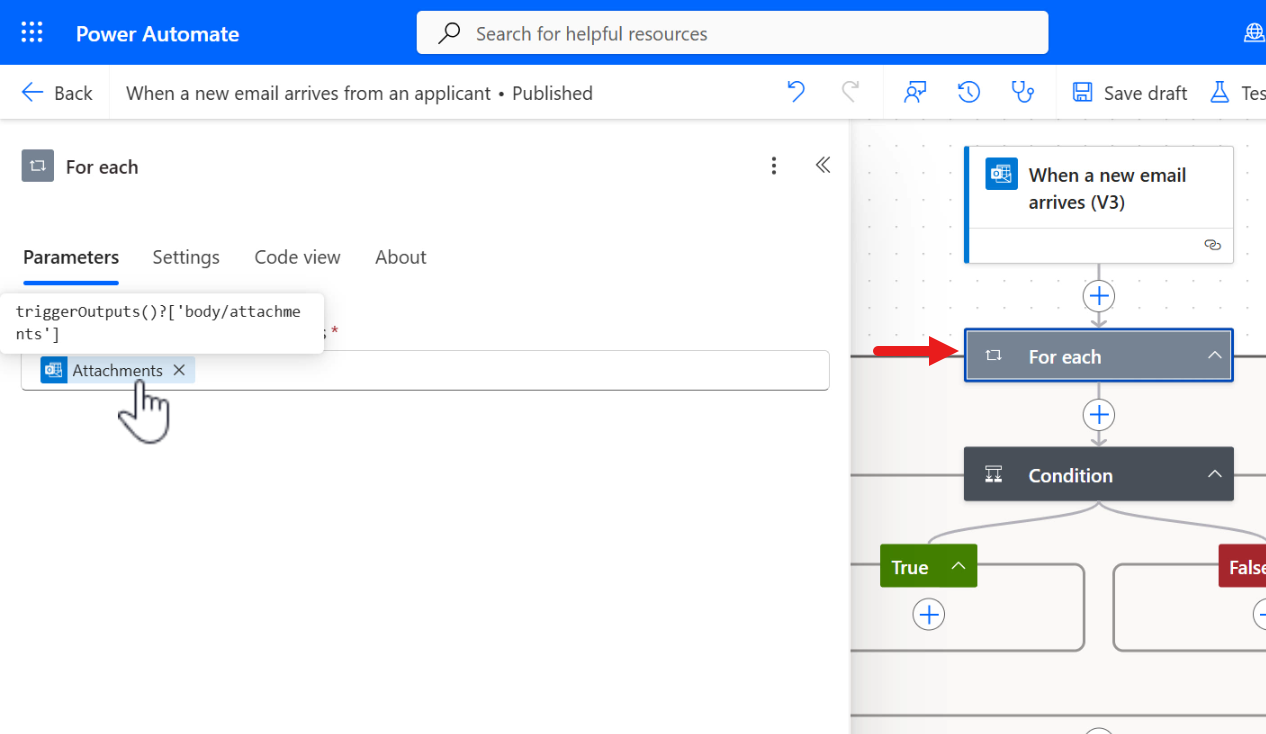The height and width of the screenshot is (734, 1266).
Task: Collapse the For each node chevron
Action: coord(1214,356)
